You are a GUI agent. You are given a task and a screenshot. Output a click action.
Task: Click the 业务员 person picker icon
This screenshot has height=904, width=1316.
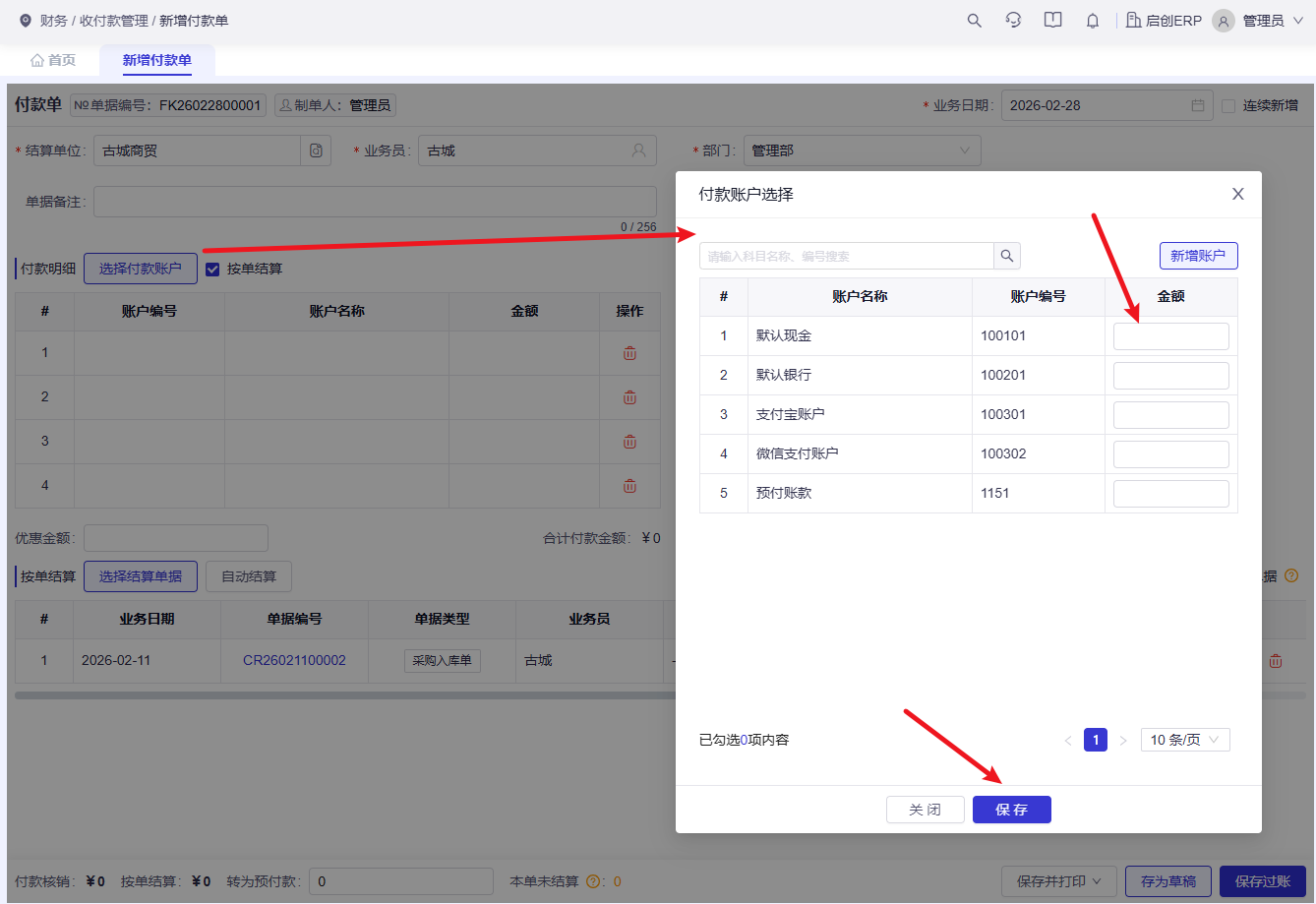[639, 151]
